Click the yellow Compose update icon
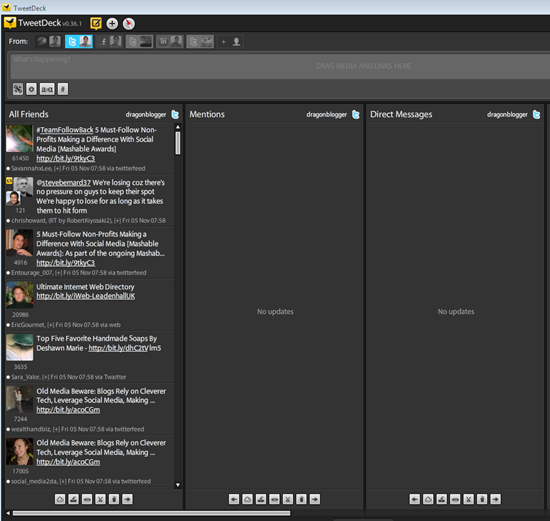 click(96, 24)
